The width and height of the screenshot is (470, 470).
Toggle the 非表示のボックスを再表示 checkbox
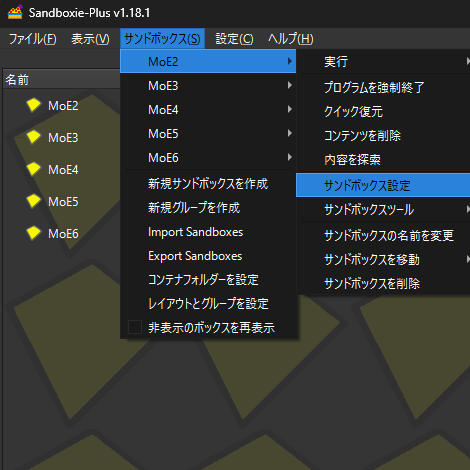point(135,327)
